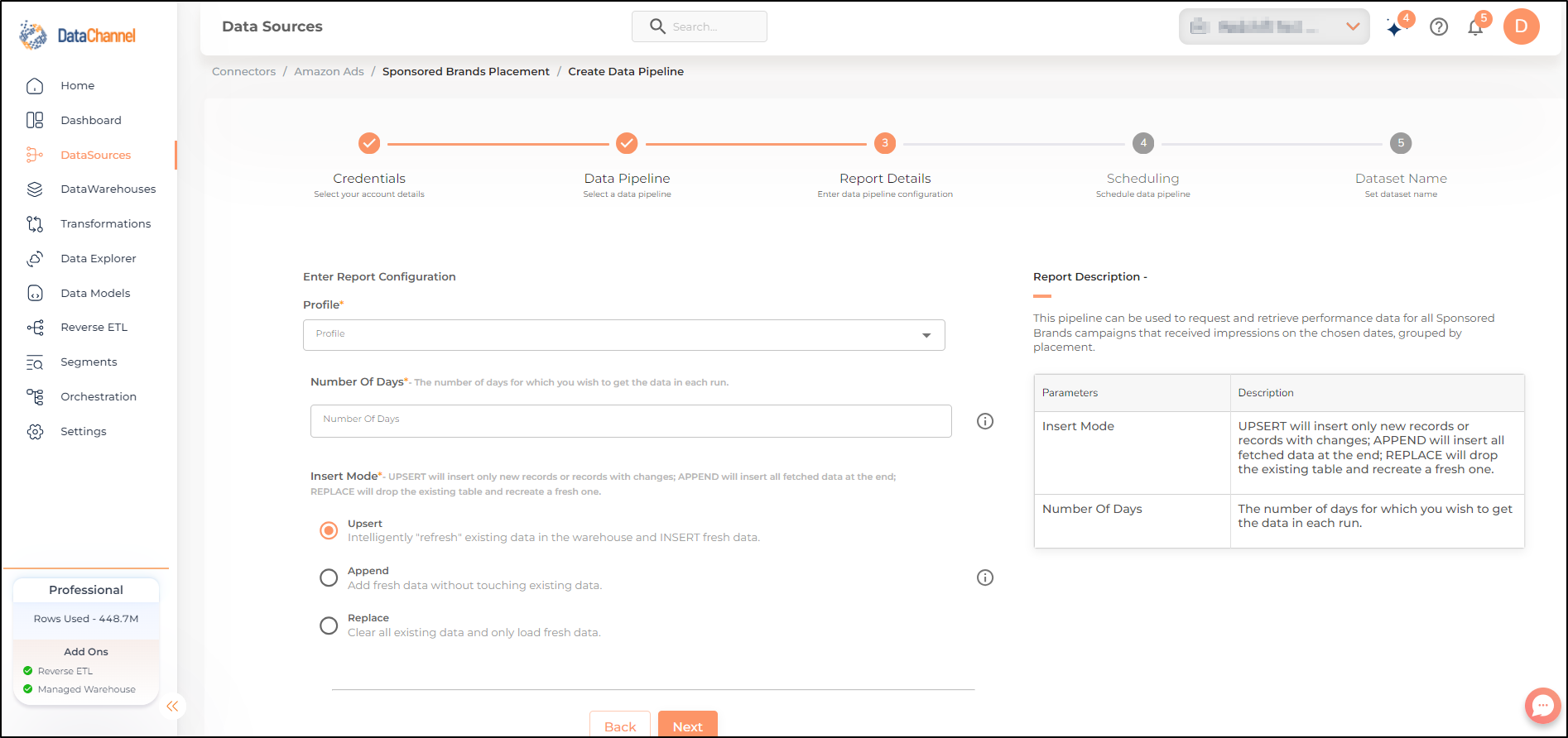Image resolution: width=1568 pixels, height=738 pixels.
Task: Click the Data Models icon
Action: pos(35,293)
